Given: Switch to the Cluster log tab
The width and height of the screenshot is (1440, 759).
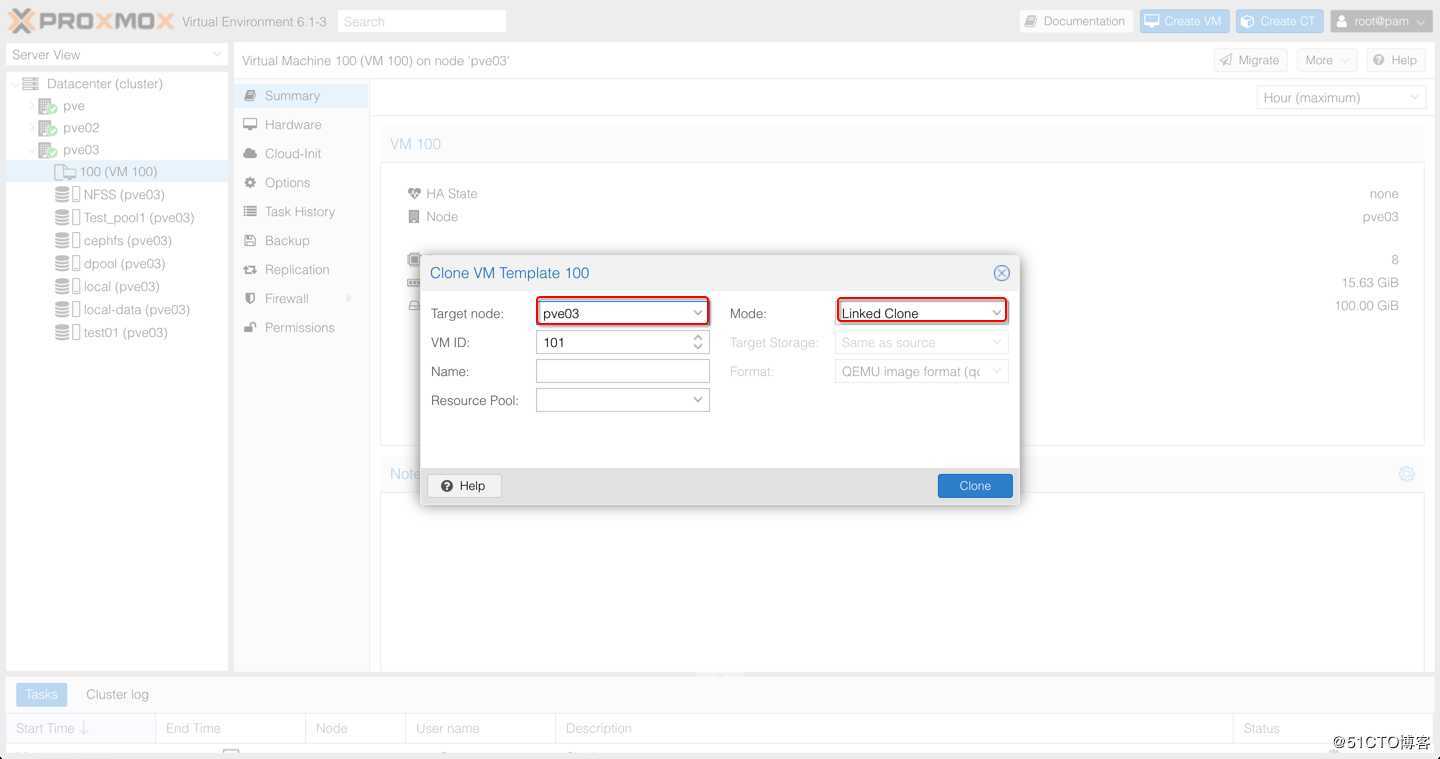Looking at the screenshot, I should 117,694.
